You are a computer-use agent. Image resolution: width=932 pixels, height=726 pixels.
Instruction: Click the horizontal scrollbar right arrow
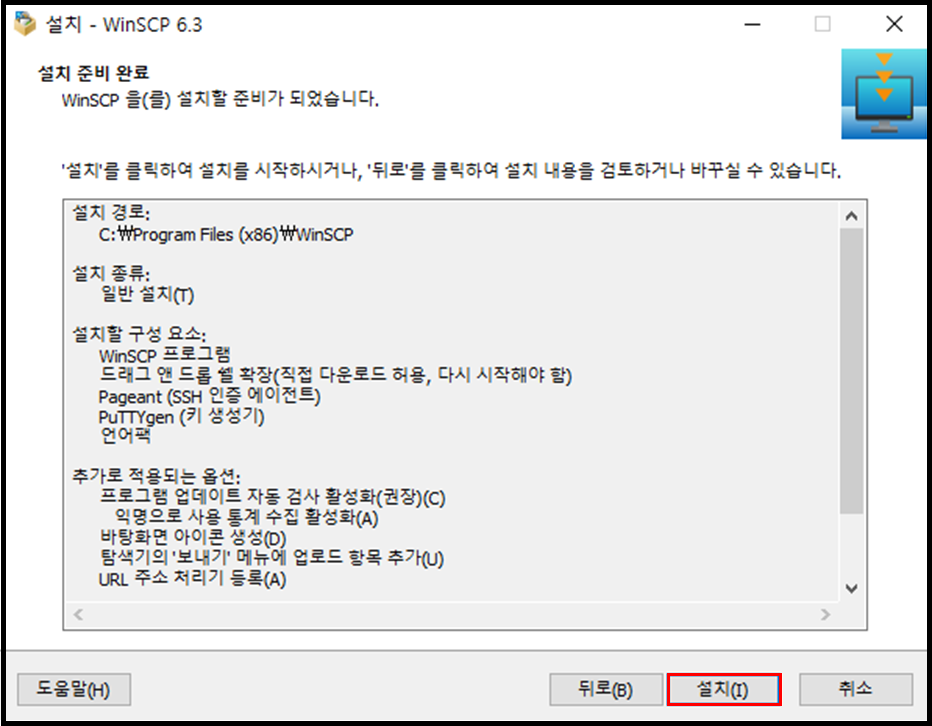(x=825, y=614)
